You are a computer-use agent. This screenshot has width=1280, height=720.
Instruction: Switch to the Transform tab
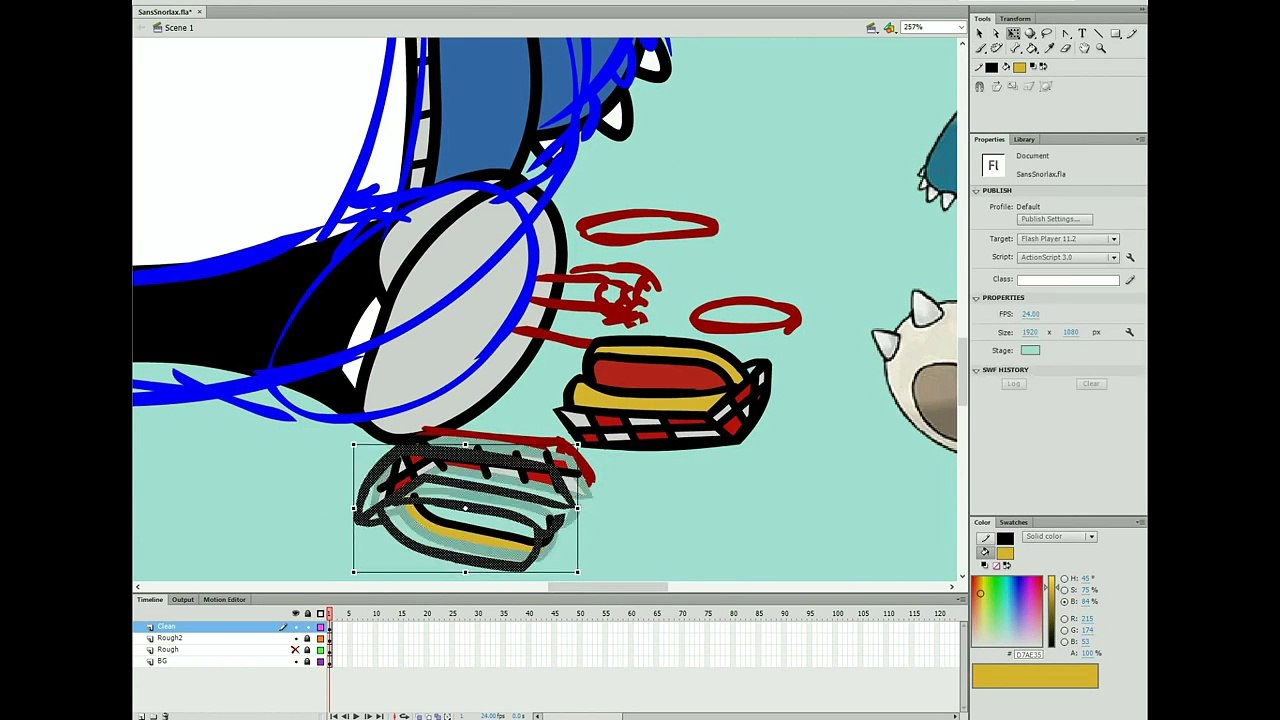click(x=1015, y=18)
